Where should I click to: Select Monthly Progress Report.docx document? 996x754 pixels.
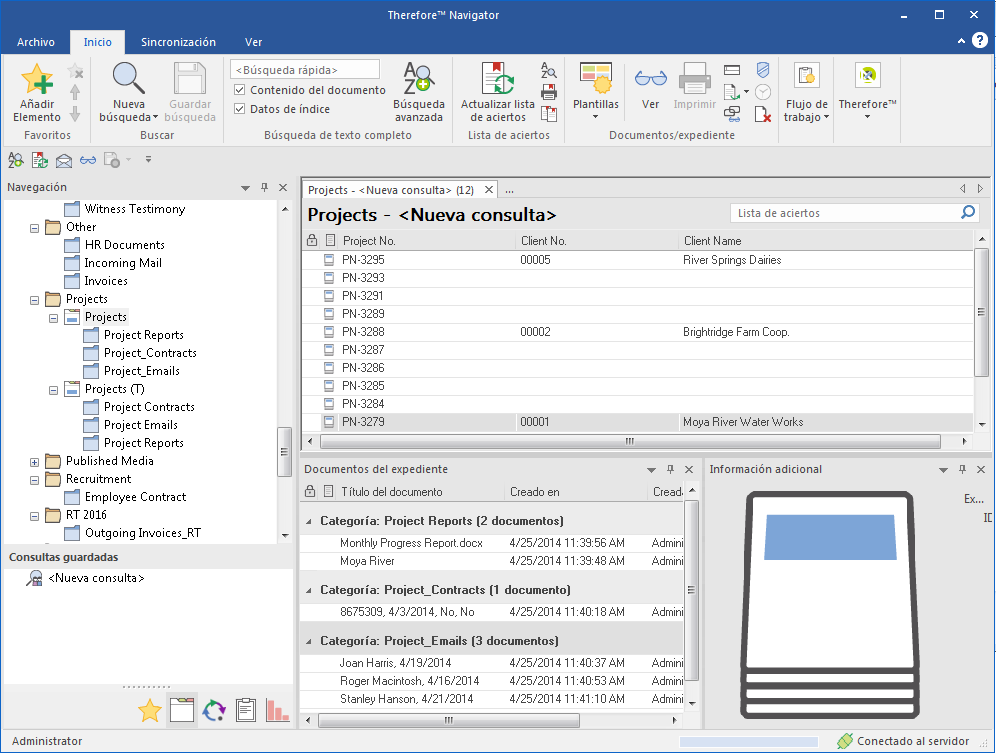411,543
